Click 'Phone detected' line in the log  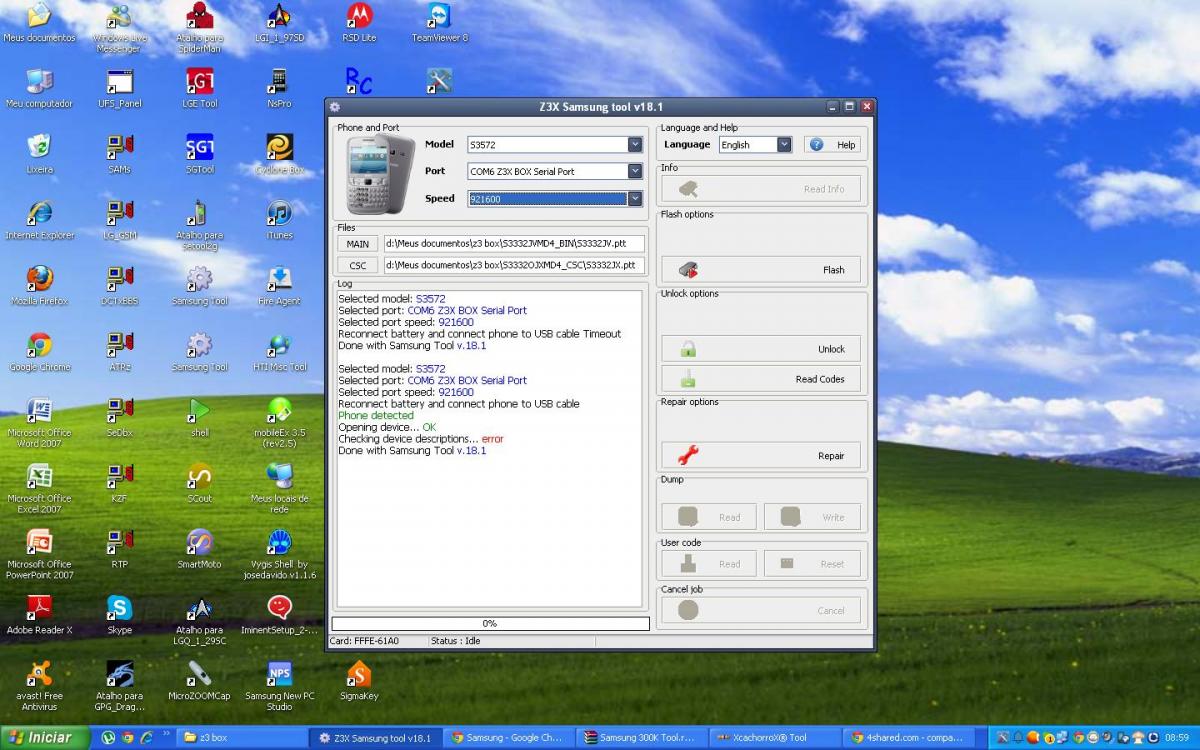(376, 415)
